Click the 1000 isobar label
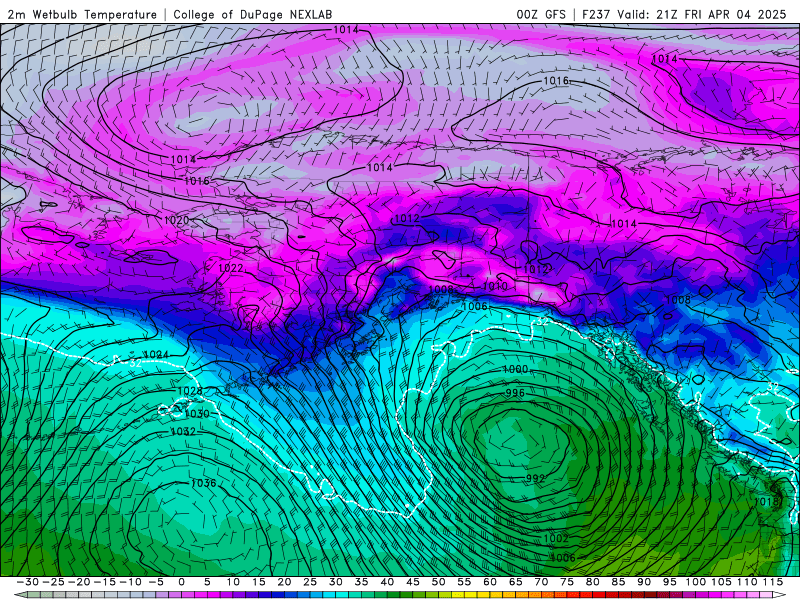This screenshot has height=600, width=800. click(515, 369)
